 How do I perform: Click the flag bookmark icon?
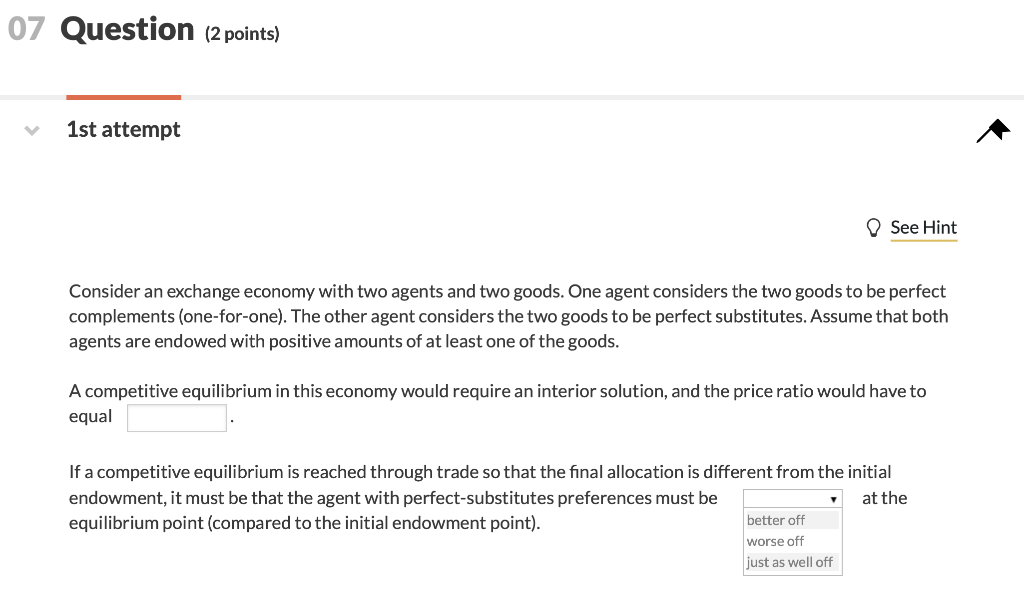coord(992,130)
